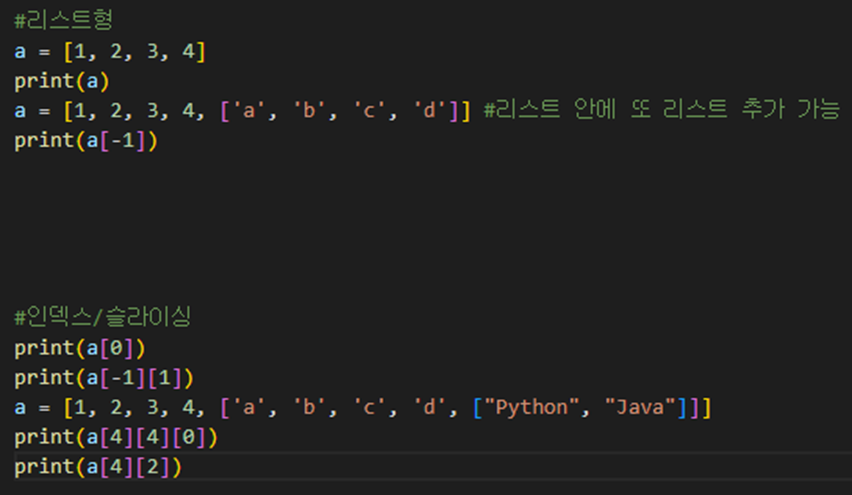Click the comment '#리스트 안에 또 리스트 추가 가능'
This screenshot has width=852, height=495.
click(x=662, y=110)
